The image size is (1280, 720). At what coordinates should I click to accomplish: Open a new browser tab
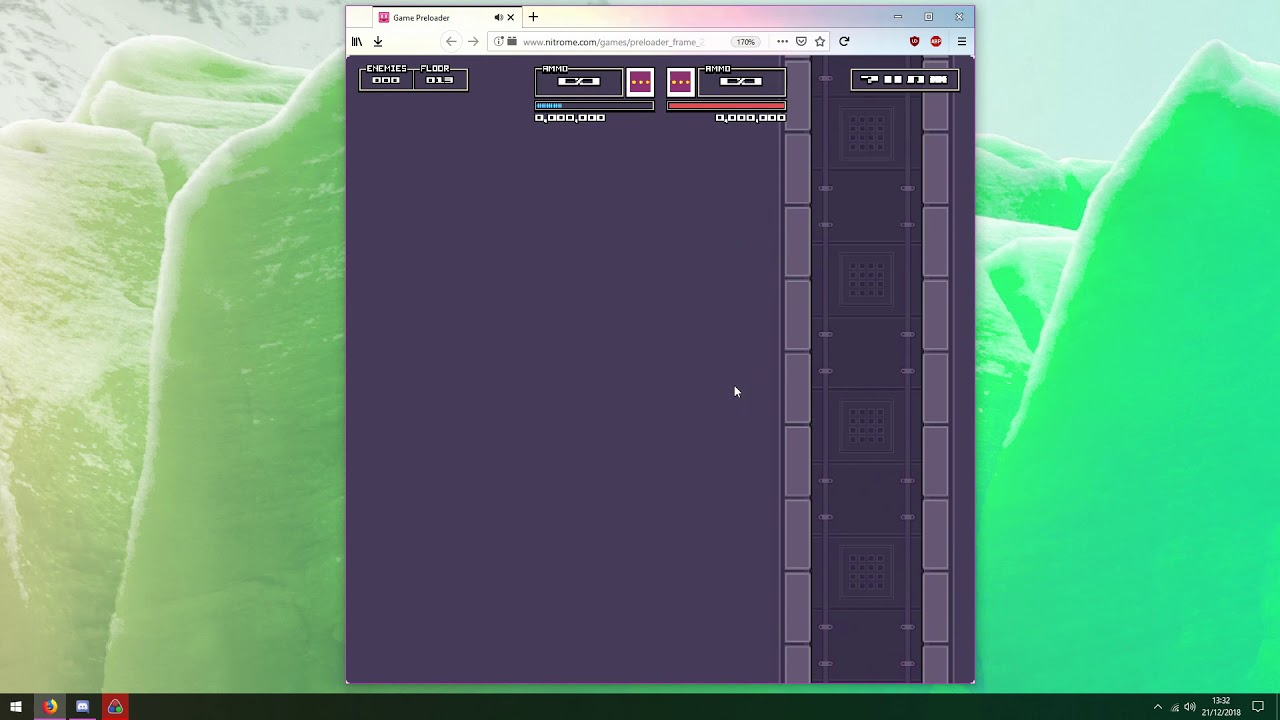pos(533,17)
